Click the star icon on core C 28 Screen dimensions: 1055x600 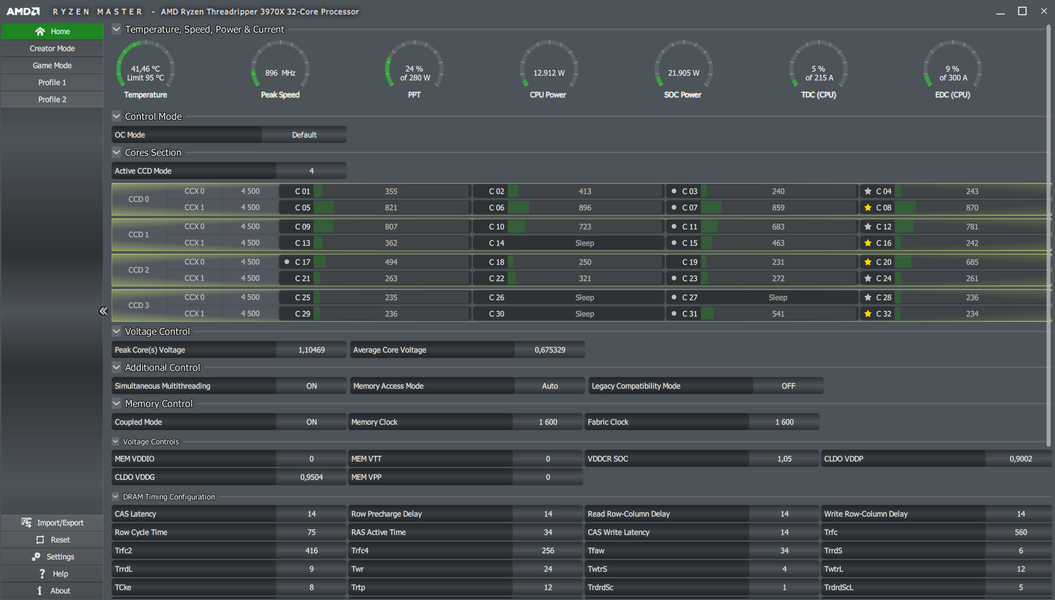868,297
